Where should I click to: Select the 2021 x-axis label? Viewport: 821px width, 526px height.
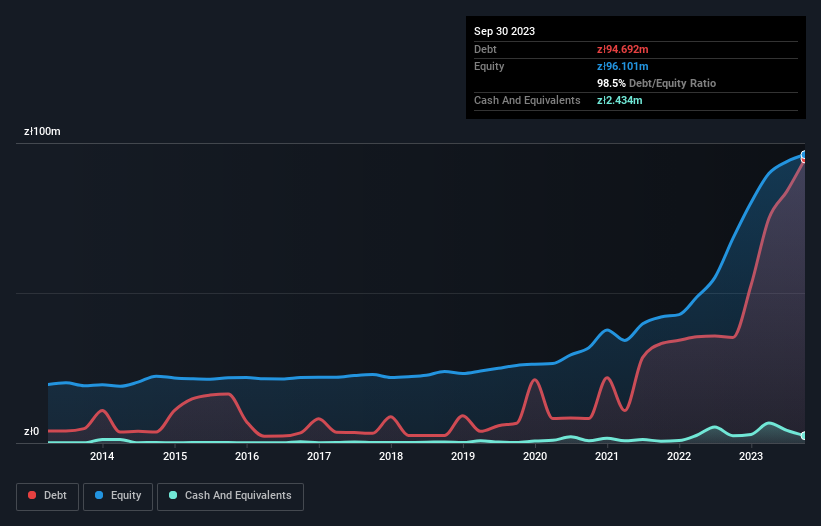607,456
